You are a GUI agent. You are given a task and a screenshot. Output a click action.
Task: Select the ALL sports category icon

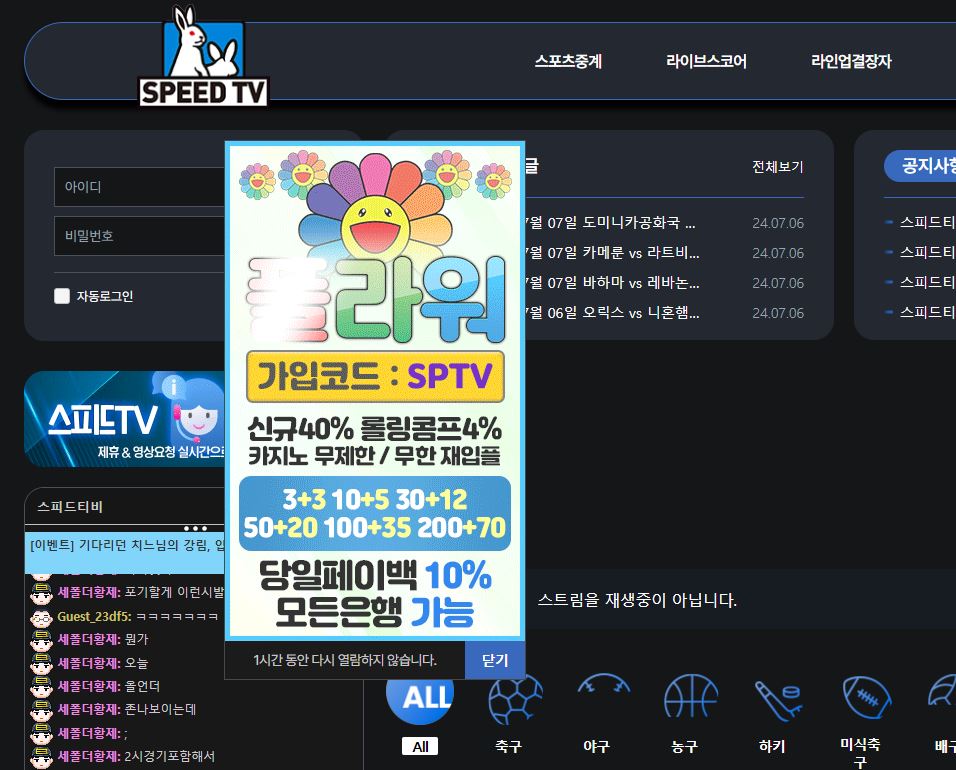coord(420,700)
